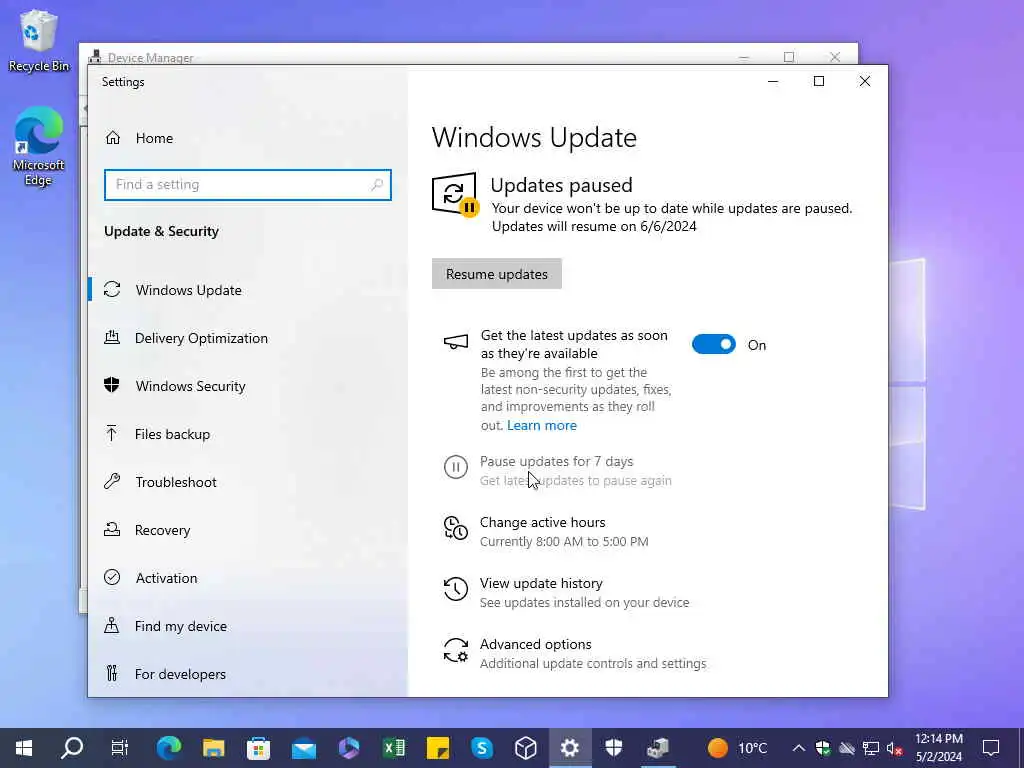The width and height of the screenshot is (1024, 768).
Task: Show hidden system tray icons
Action: pyautogui.click(x=799, y=748)
